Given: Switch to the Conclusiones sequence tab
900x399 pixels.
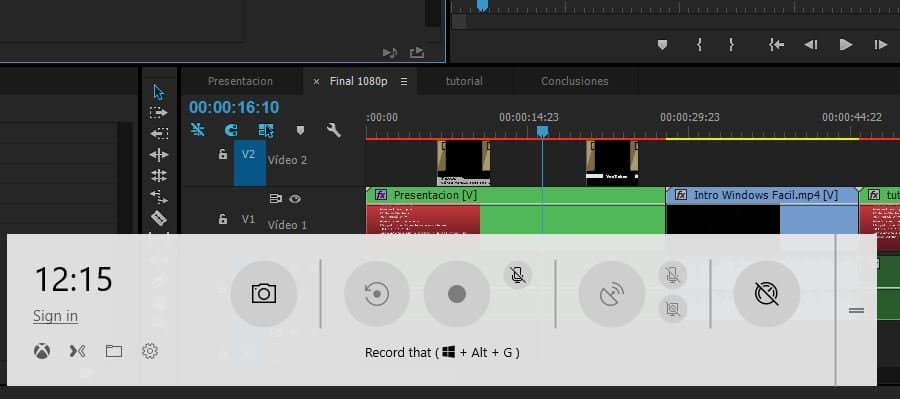Looking at the screenshot, I should [575, 81].
